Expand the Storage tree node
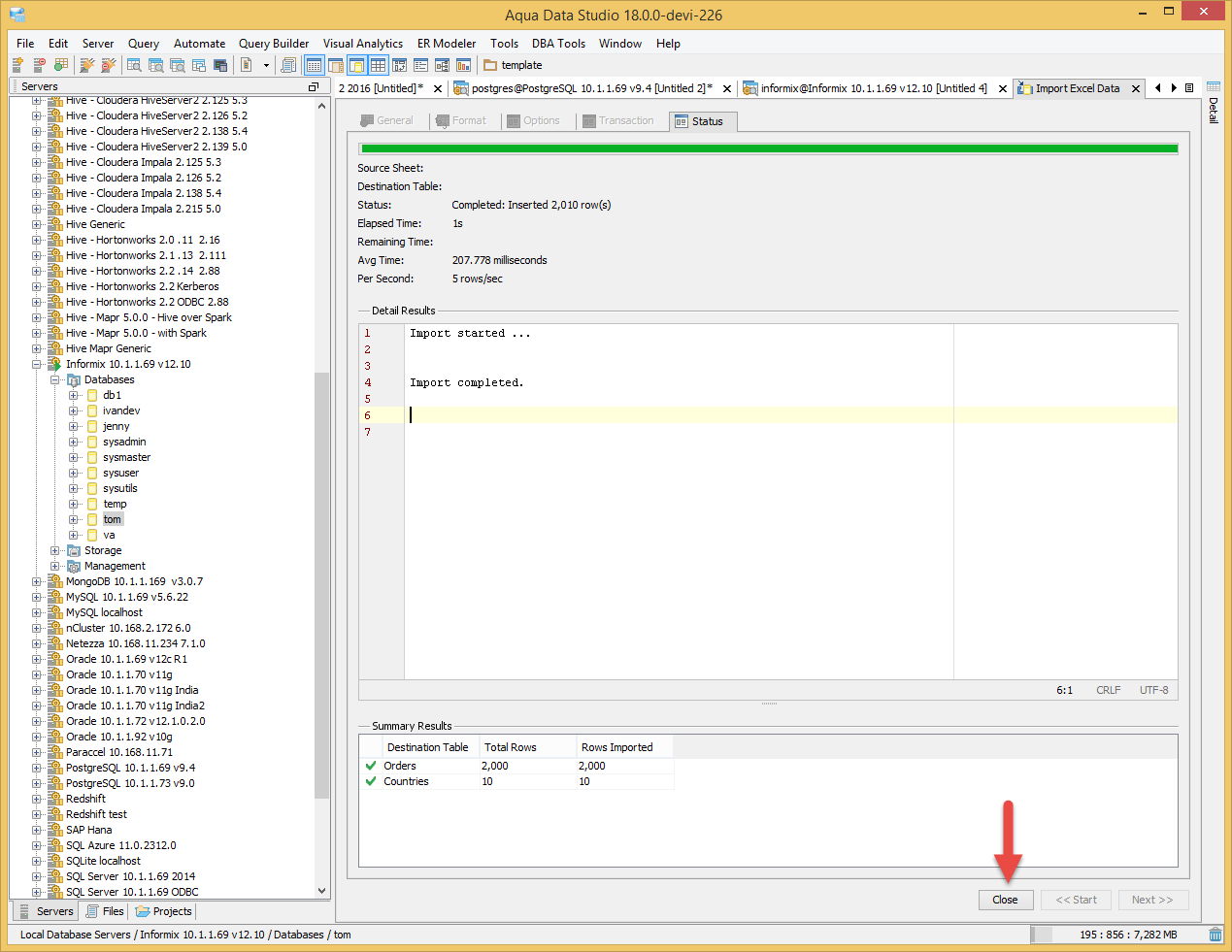The image size is (1232, 952). (x=55, y=550)
